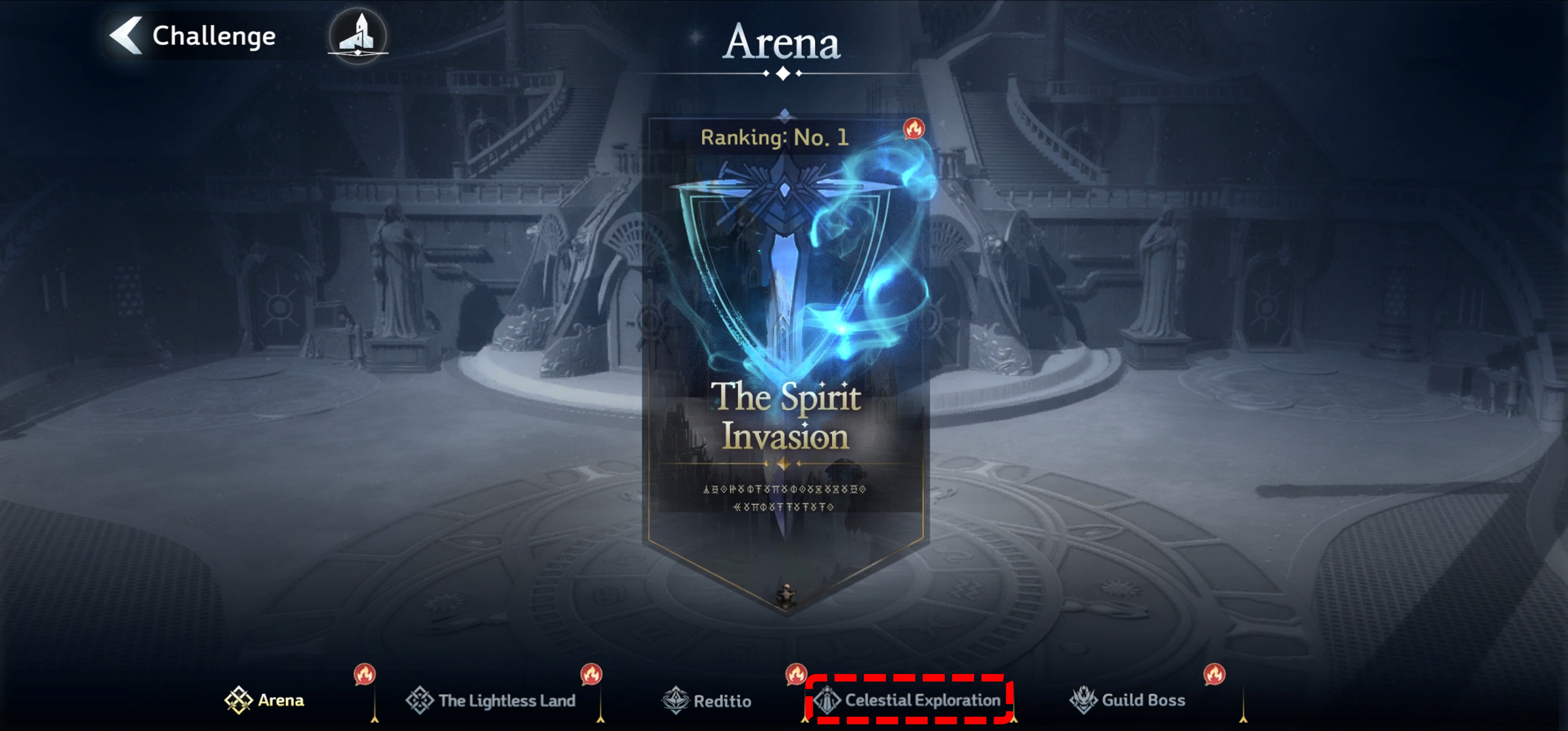The height and width of the screenshot is (731, 1568).
Task: Go back via the Challenge label
Action: 214,36
